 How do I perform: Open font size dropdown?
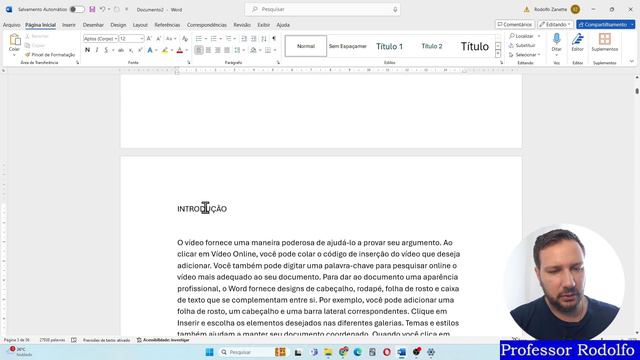click(142, 39)
